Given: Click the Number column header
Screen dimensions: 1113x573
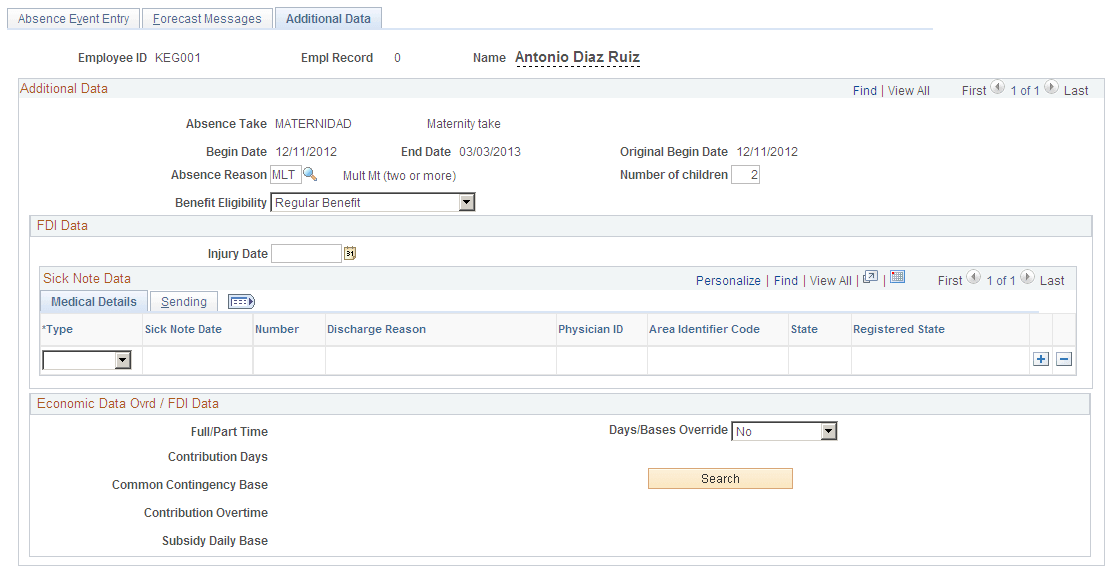Looking at the screenshot, I should pos(277,329).
